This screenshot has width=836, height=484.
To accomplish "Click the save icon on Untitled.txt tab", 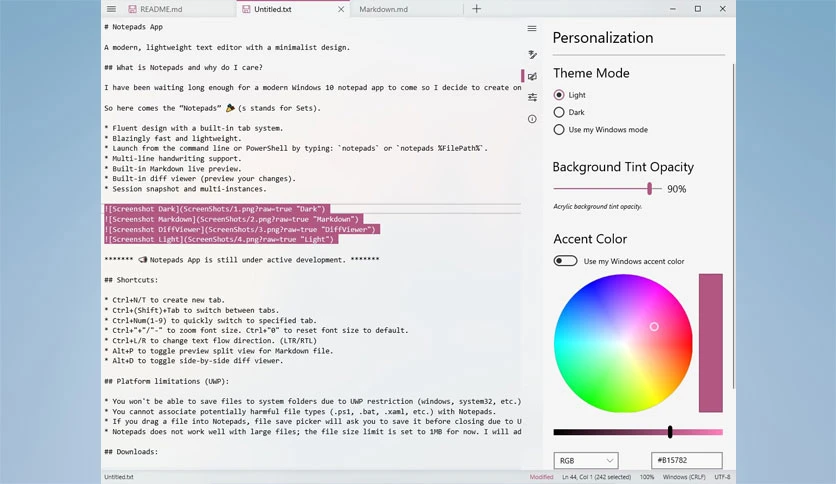I will pyautogui.click(x=246, y=9).
